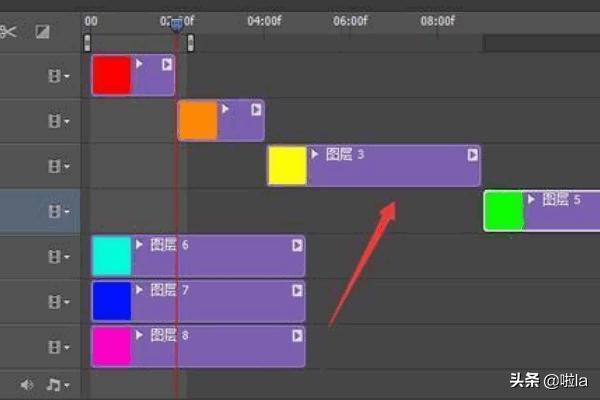
Task: Expand the 图层 6 clip properties triangle
Action: (x=140, y=244)
